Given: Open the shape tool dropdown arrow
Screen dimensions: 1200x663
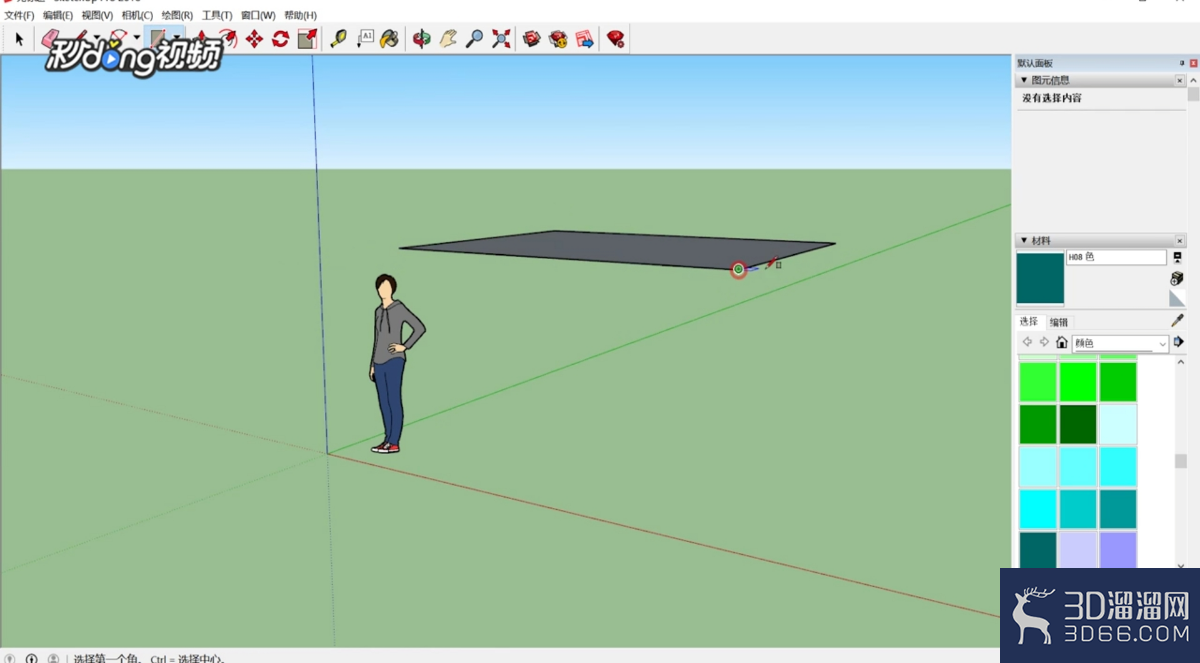Looking at the screenshot, I should tap(176, 39).
